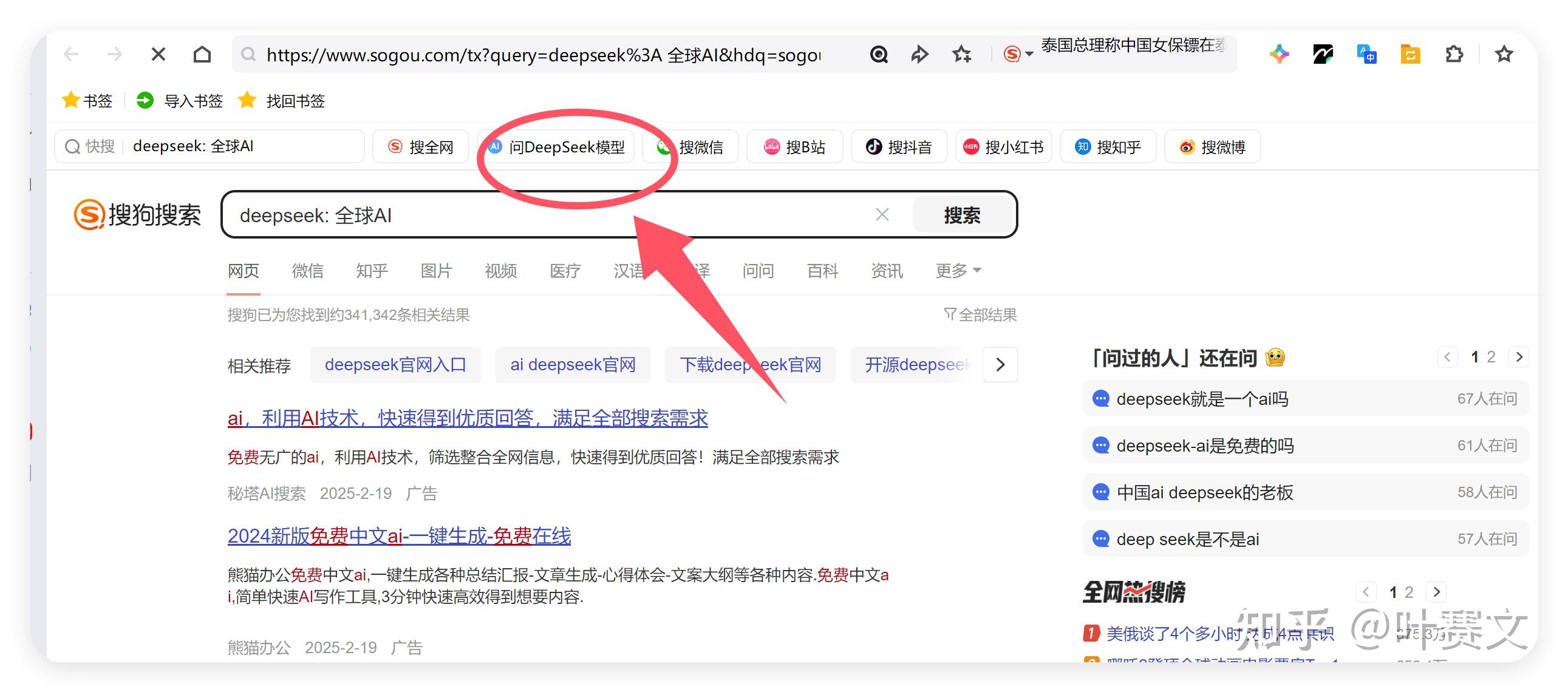Click 下载deepseek官网 suggestion
1568x692 pixels.
pyautogui.click(x=751, y=365)
